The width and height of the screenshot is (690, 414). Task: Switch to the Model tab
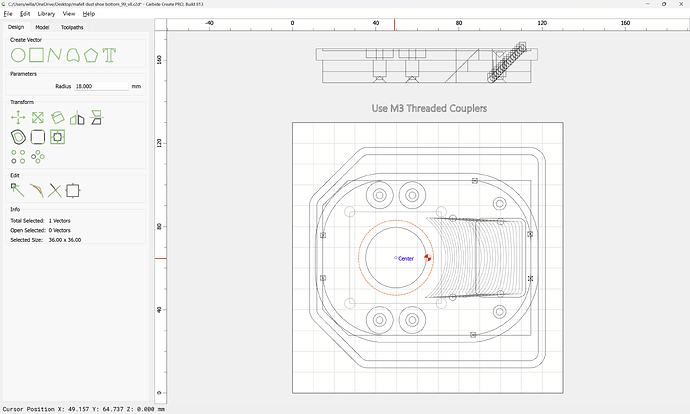click(x=42, y=27)
